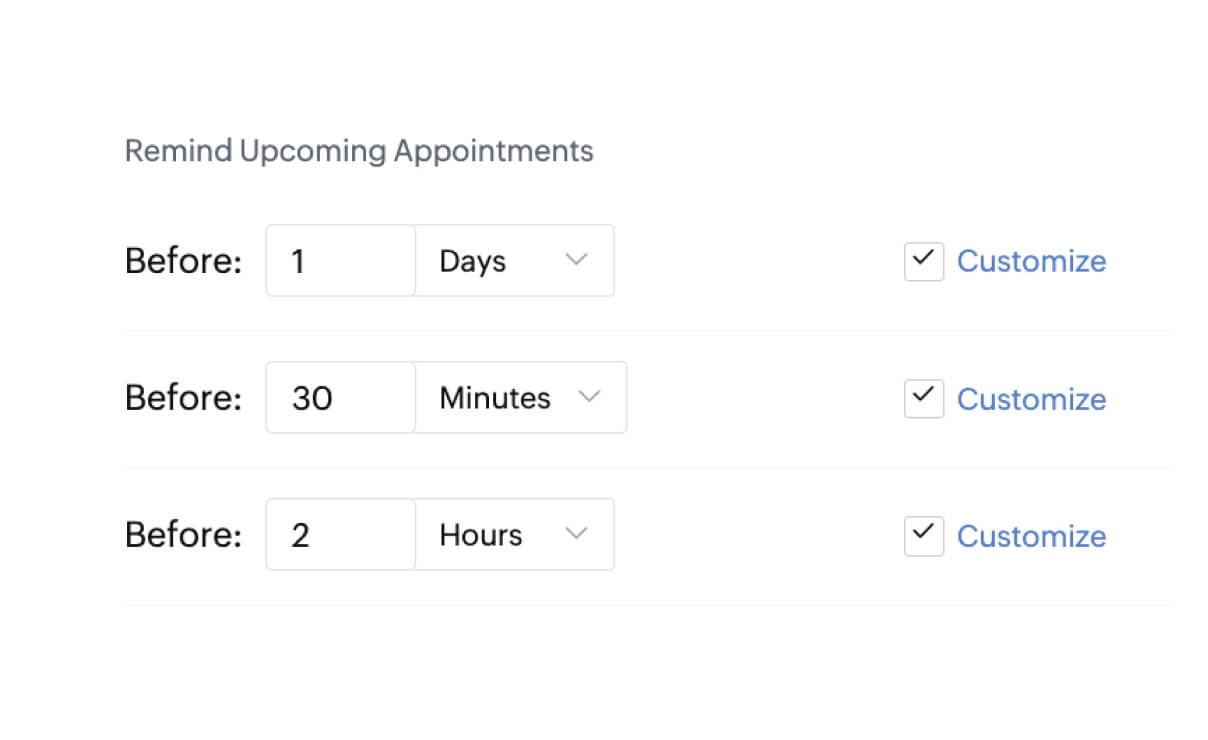The image size is (1208, 740).
Task: Click the field containing 30
Action: tap(340, 397)
